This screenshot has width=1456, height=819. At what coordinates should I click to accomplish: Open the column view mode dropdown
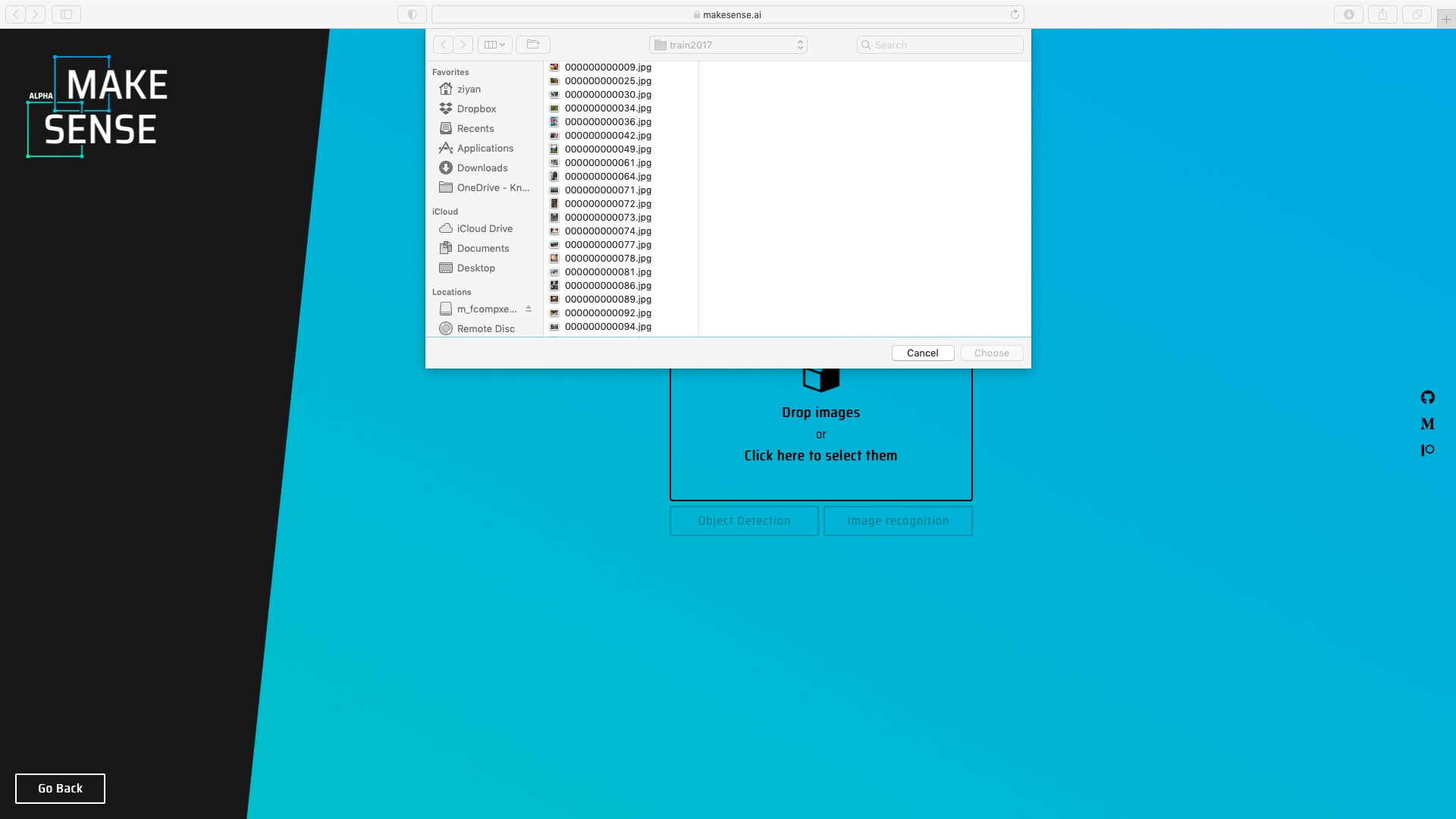point(494,45)
